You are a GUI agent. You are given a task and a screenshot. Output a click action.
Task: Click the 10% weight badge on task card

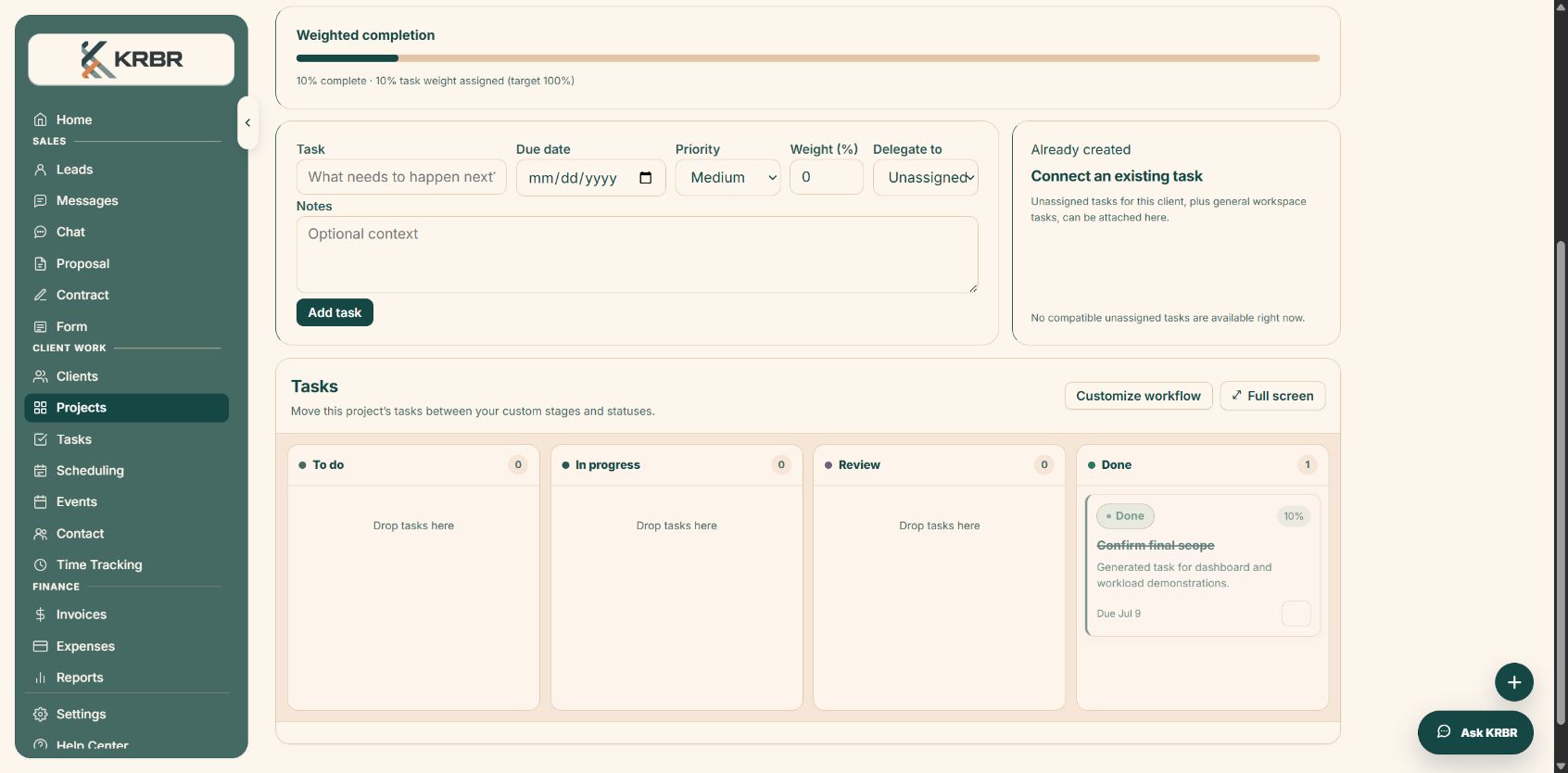[x=1294, y=516]
